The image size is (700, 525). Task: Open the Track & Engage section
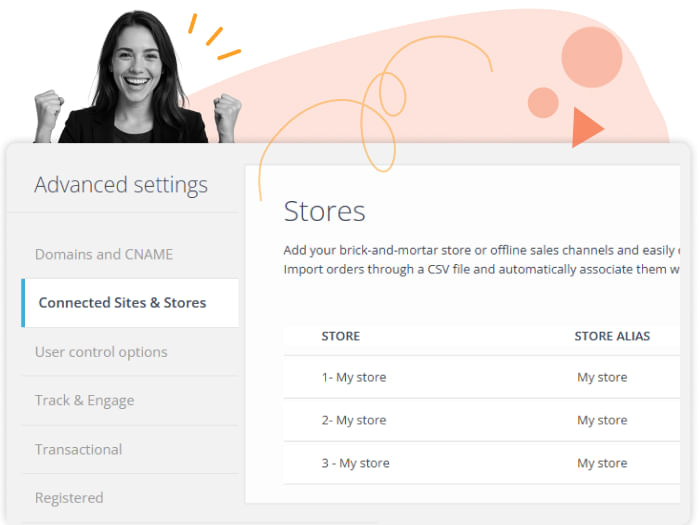coord(84,400)
